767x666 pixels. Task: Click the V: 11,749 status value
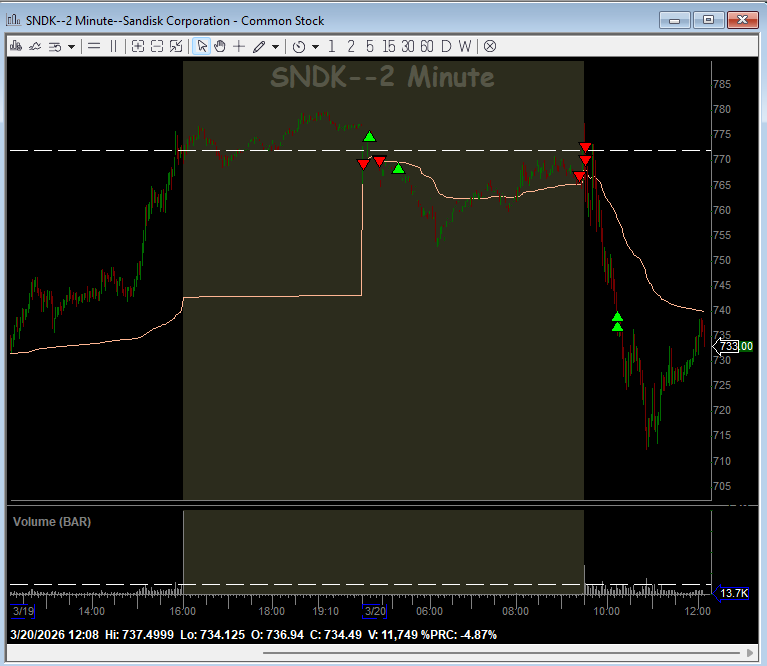pyautogui.click(x=393, y=635)
